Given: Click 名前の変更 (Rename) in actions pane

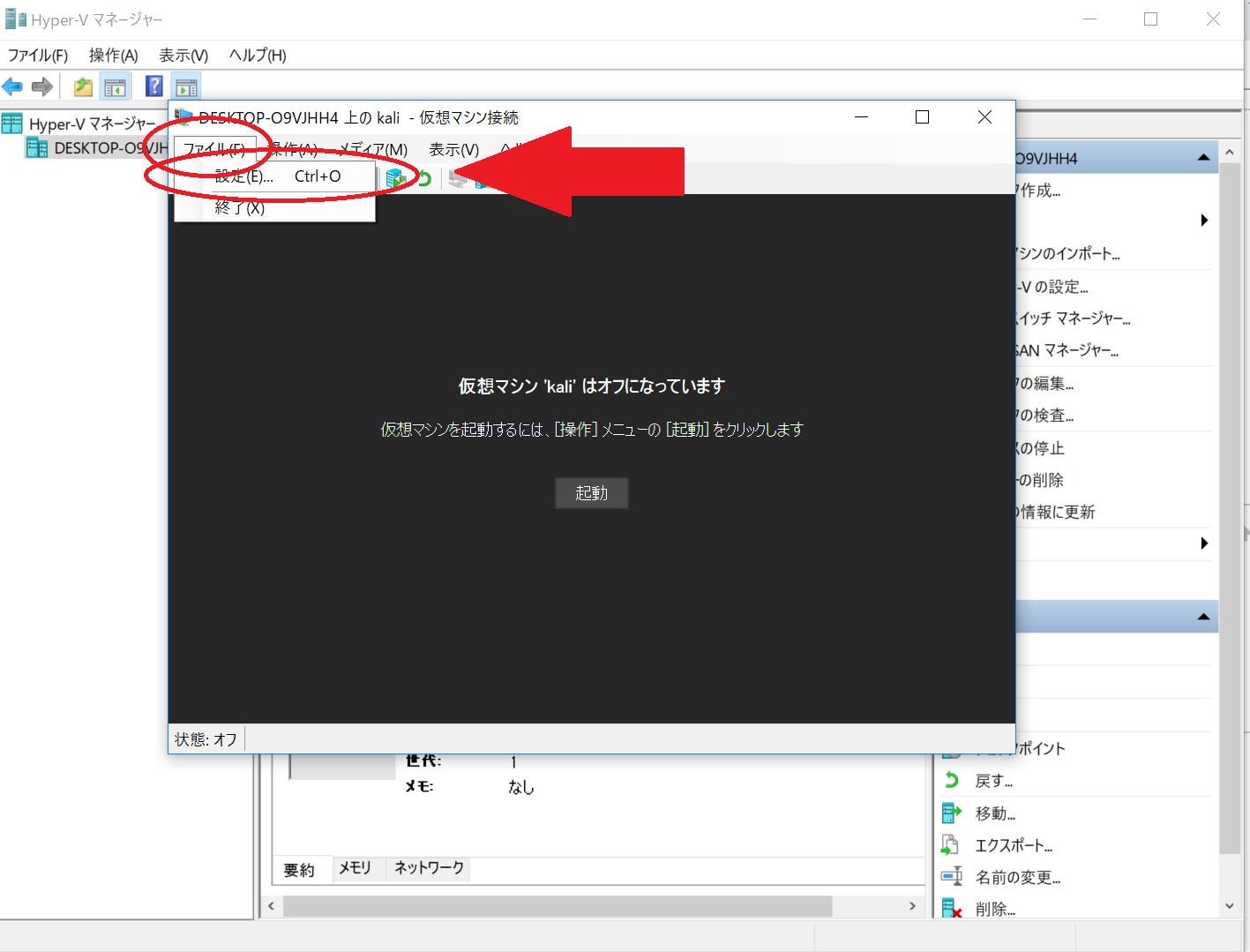Looking at the screenshot, I should 1017,877.
